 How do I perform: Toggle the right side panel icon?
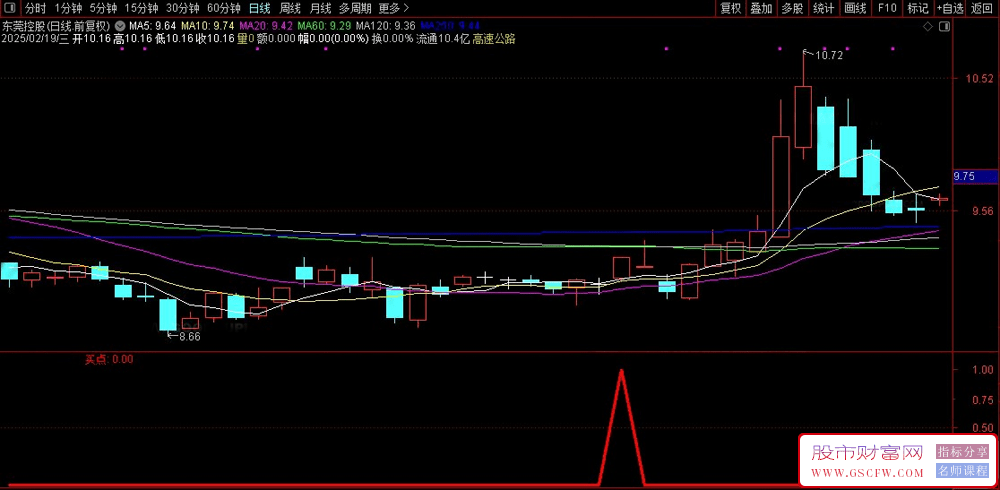point(944,26)
